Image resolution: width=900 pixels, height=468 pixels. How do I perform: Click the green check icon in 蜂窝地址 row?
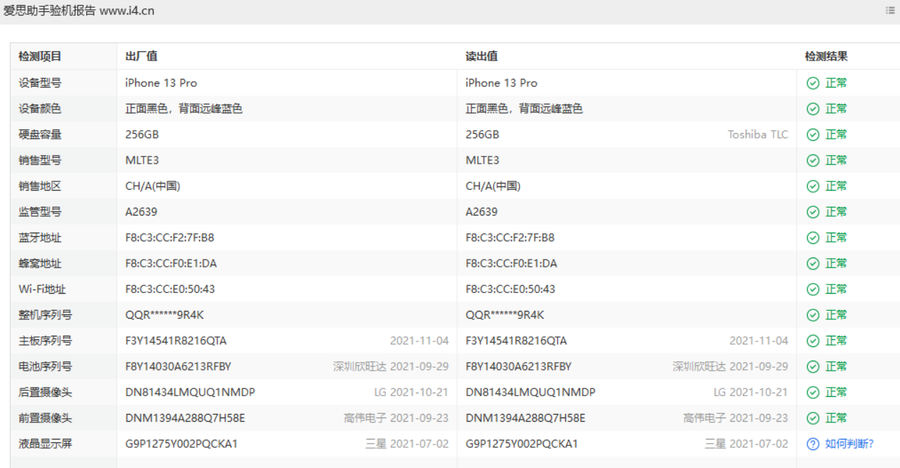coord(813,264)
